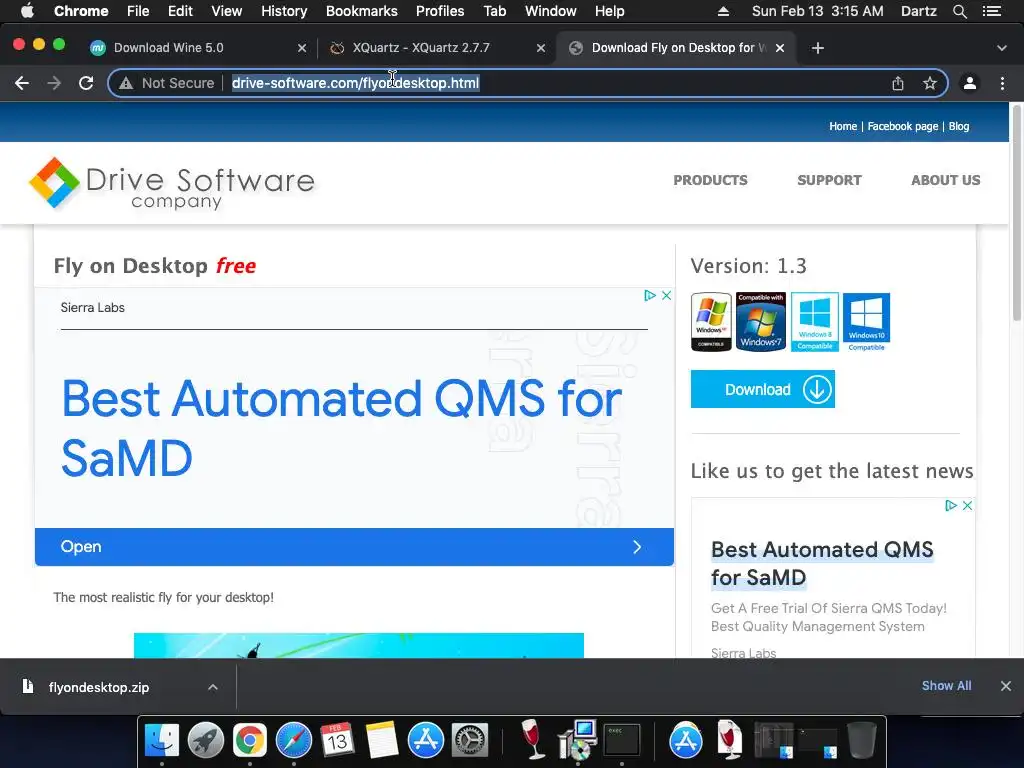
Task: Open the share page icon in address bar
Action: point(898,83)
